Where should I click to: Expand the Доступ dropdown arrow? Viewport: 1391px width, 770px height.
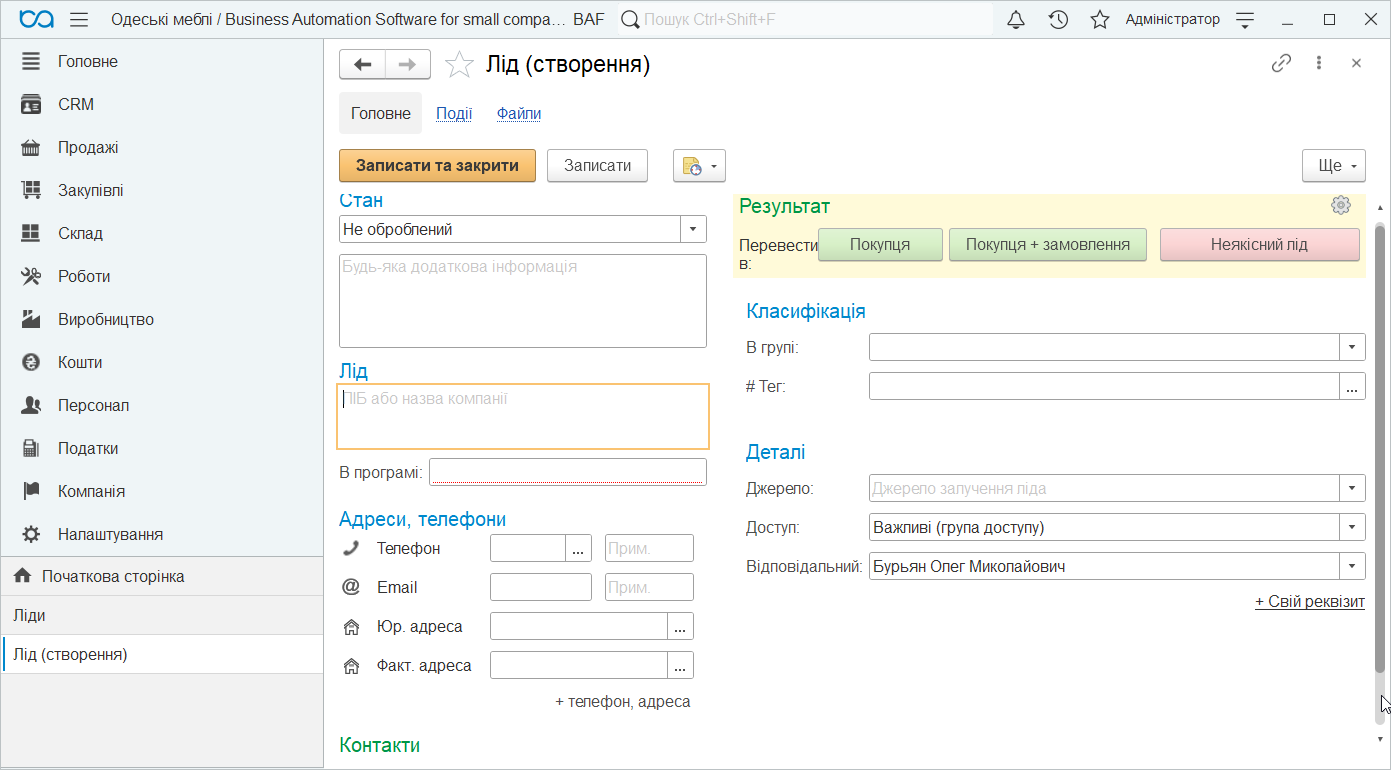(x=1353, y=527)
